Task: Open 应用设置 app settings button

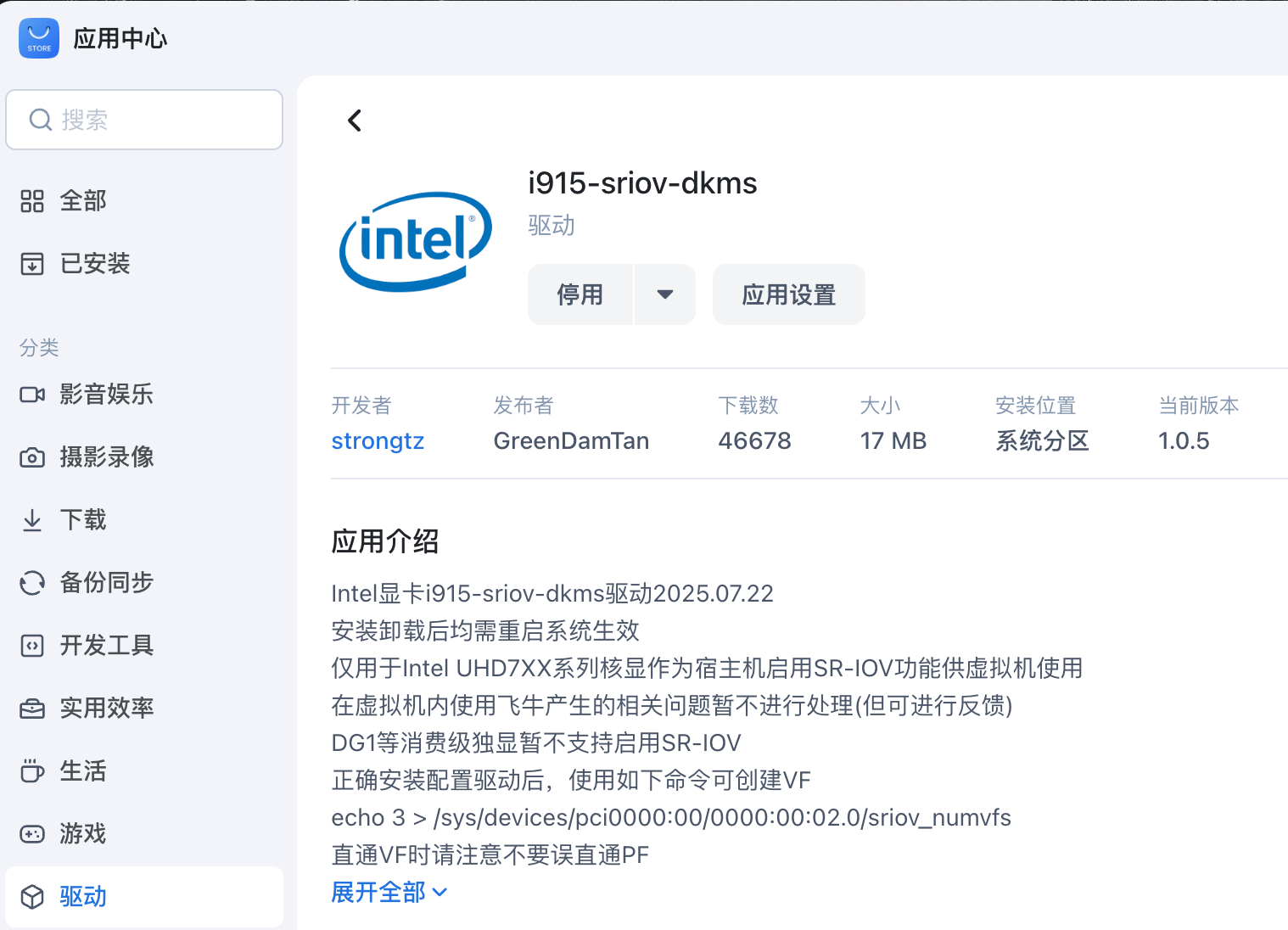Action: (x=788, y=294)
